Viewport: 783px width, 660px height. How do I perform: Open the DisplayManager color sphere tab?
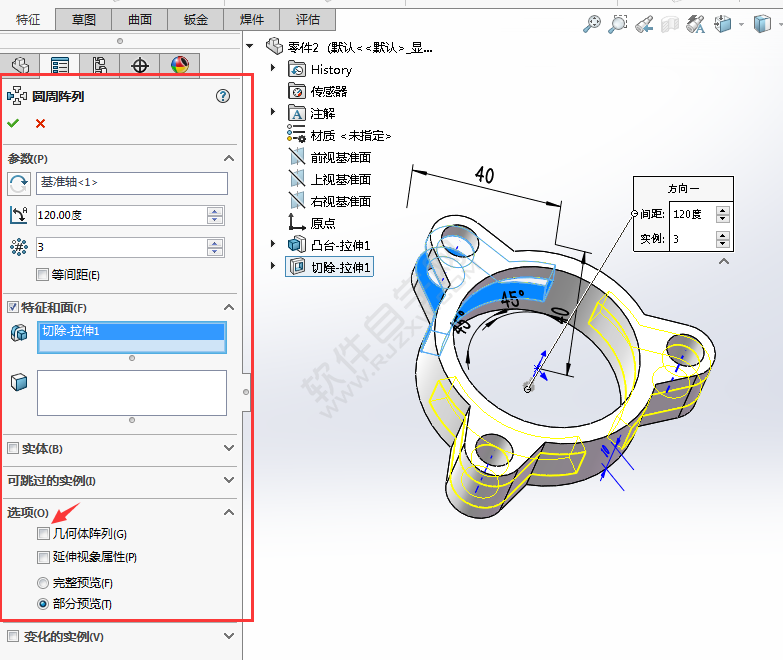point(180,65)
